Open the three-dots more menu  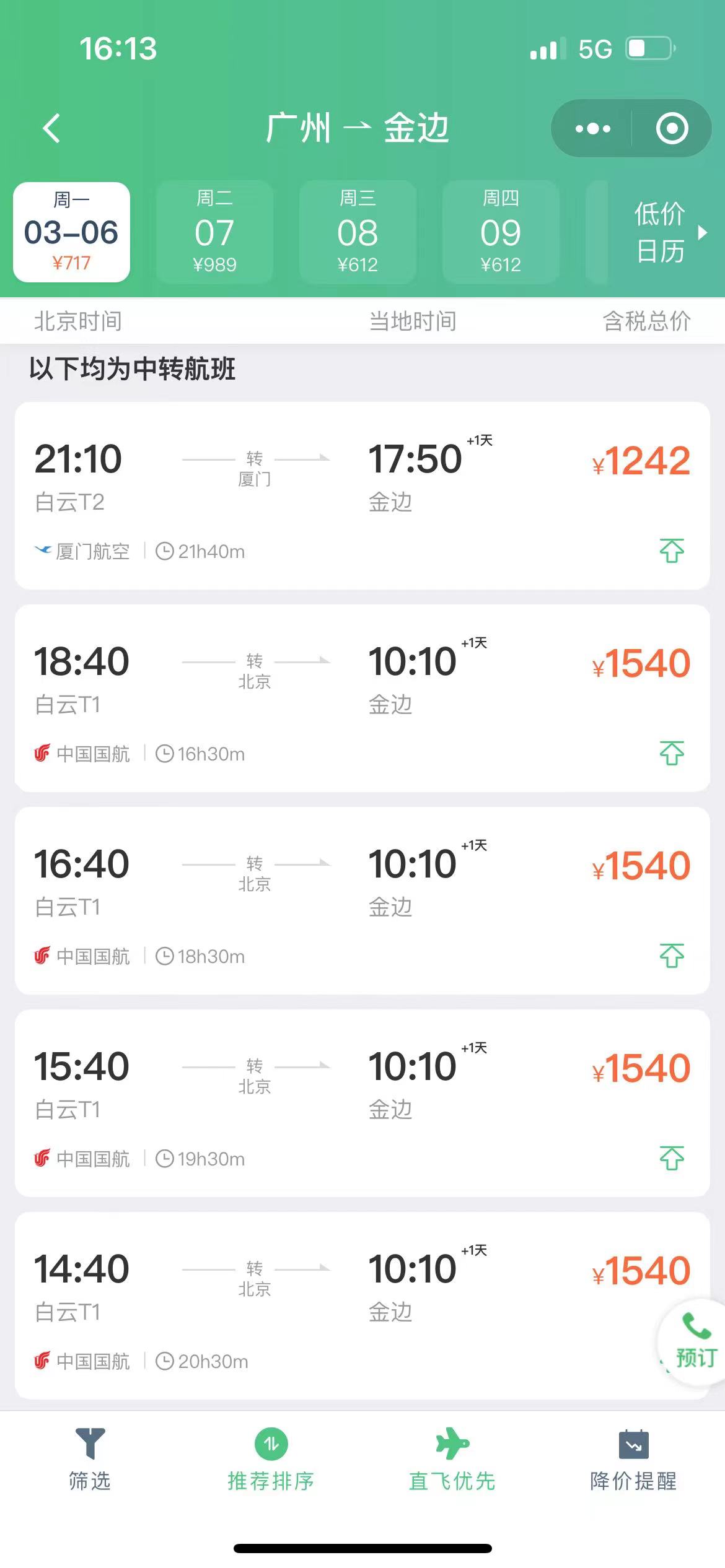point(592,128)
